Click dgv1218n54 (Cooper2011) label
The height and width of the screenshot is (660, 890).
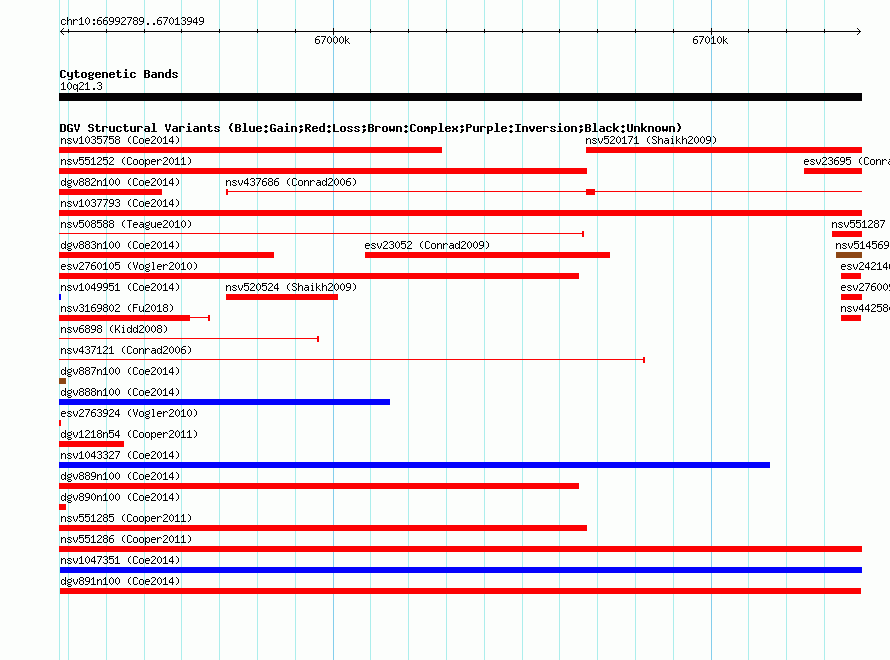point(129,434)
